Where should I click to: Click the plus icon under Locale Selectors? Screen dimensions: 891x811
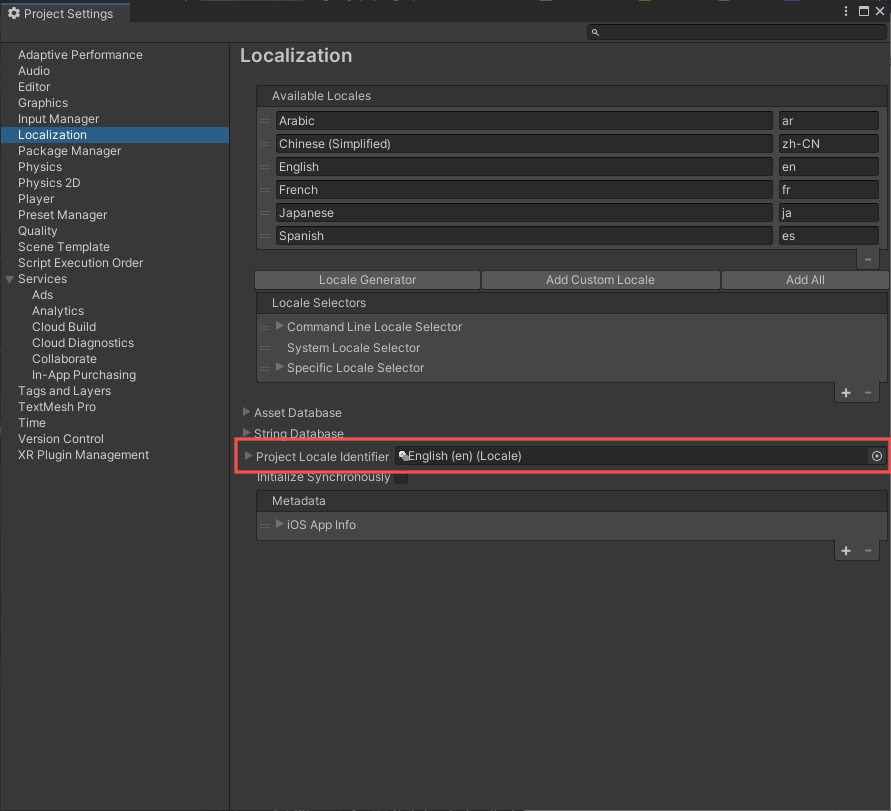click(845, 393)
